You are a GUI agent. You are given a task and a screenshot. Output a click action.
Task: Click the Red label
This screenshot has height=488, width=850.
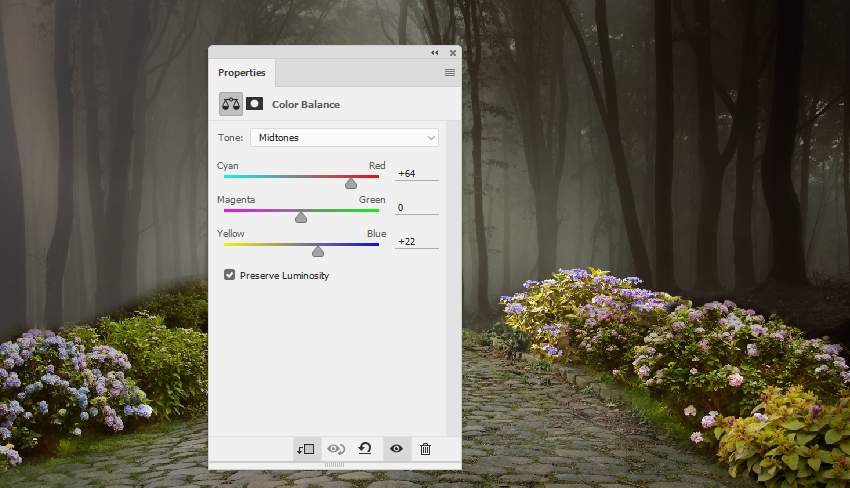point(377,165)
